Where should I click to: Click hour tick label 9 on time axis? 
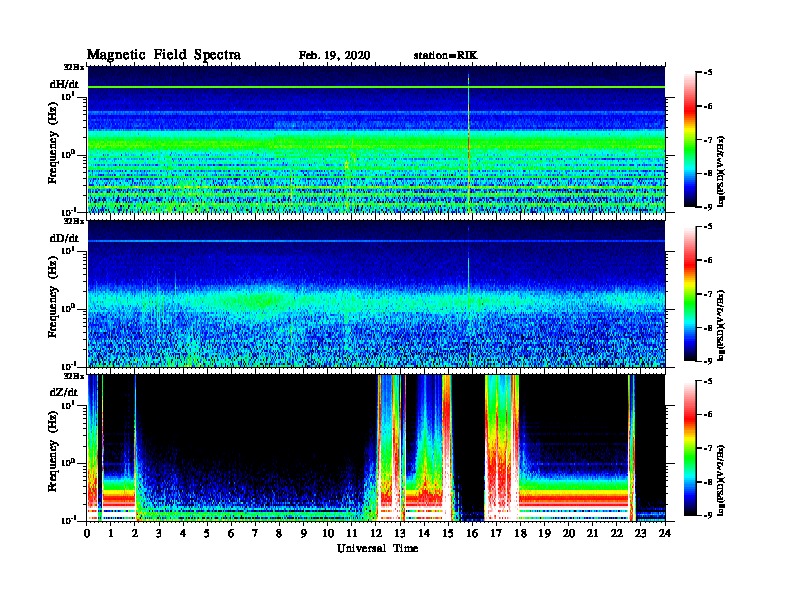tap(304, 534)
